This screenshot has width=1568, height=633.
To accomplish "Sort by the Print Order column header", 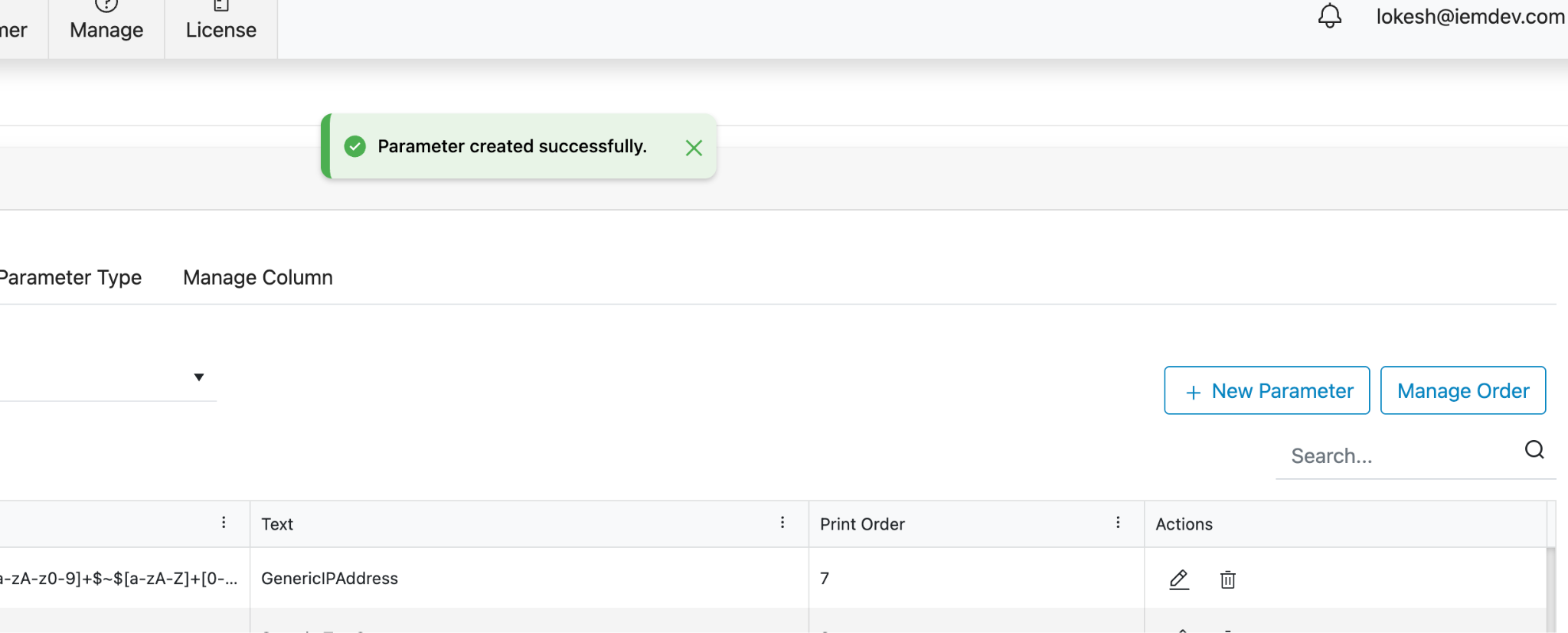I will coord(862,524).
